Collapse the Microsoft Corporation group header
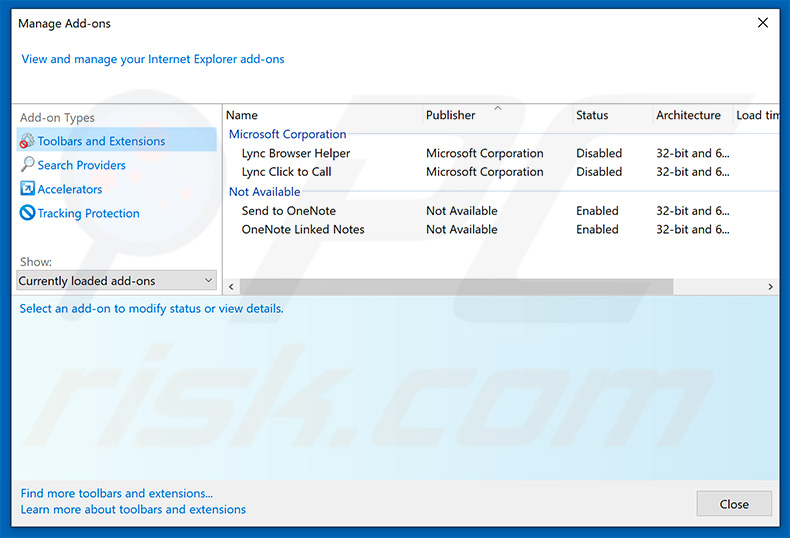The width and height of the screenshot is (790, 538). pyautogui.click(x=287, y=134)
